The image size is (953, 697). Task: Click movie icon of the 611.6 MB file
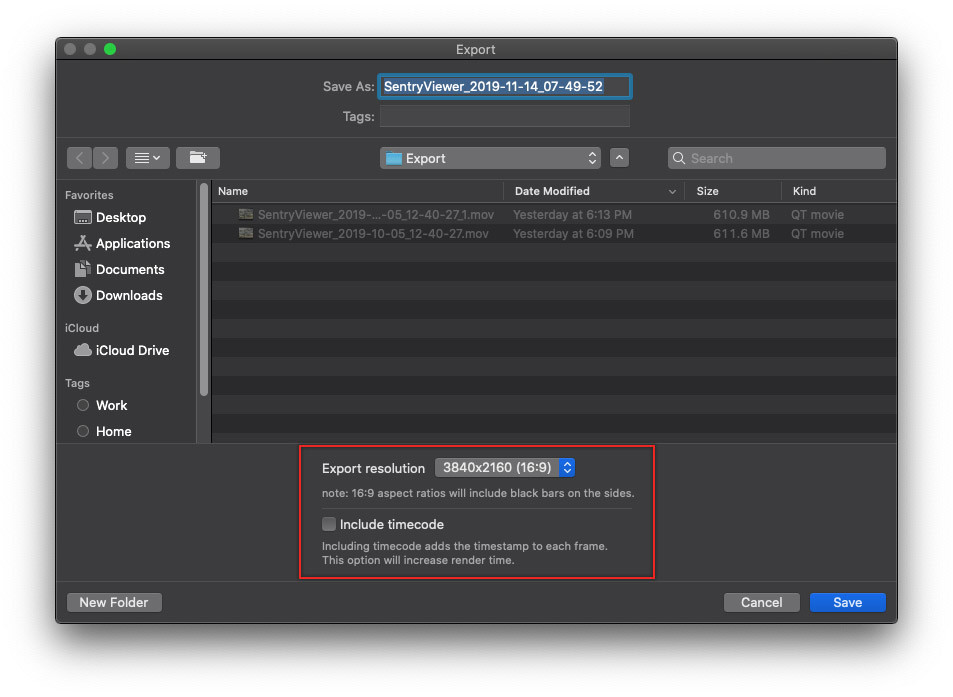coord(246,233)
